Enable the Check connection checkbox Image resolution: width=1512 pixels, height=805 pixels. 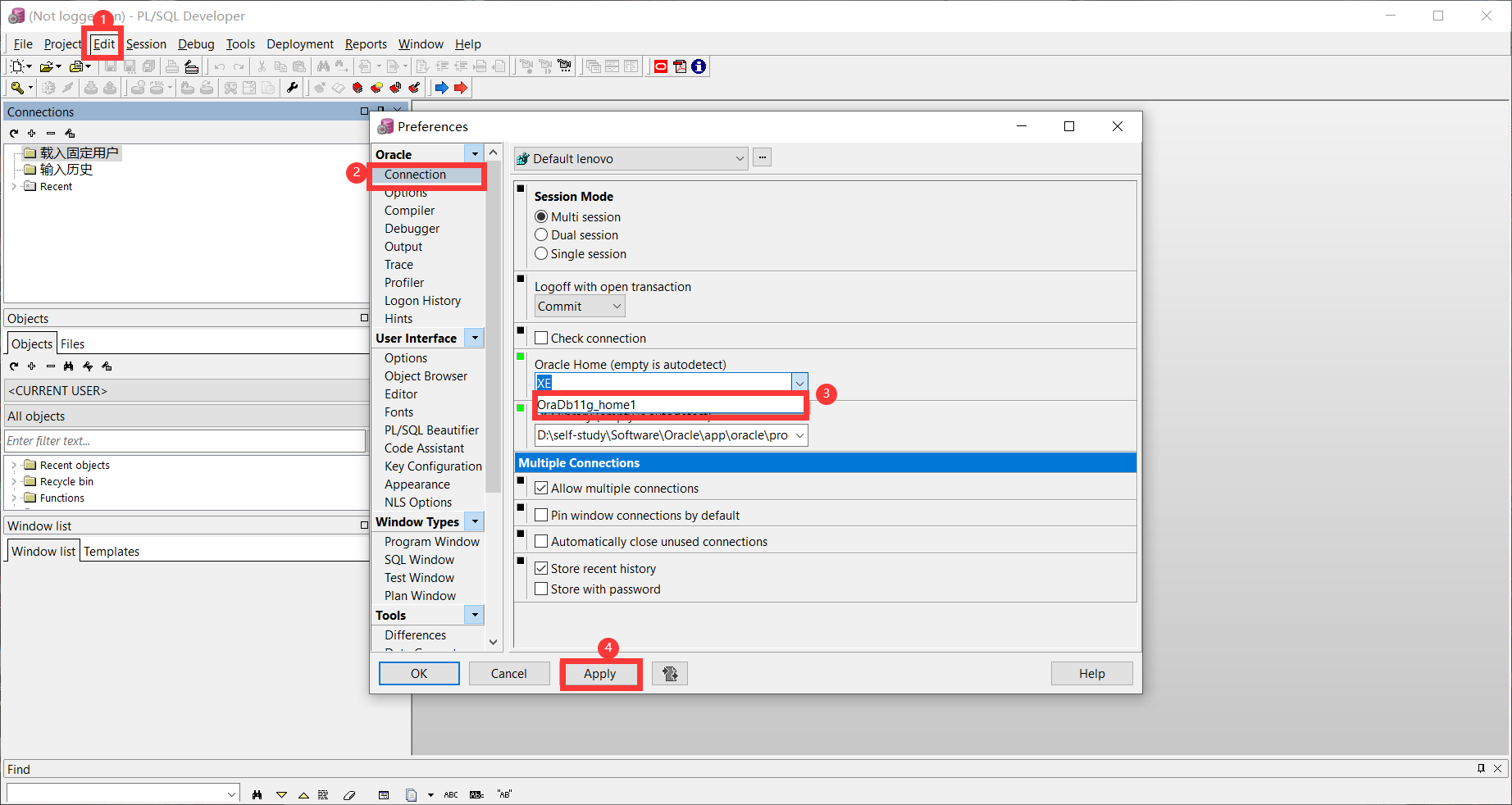click(x=541, y=338)
